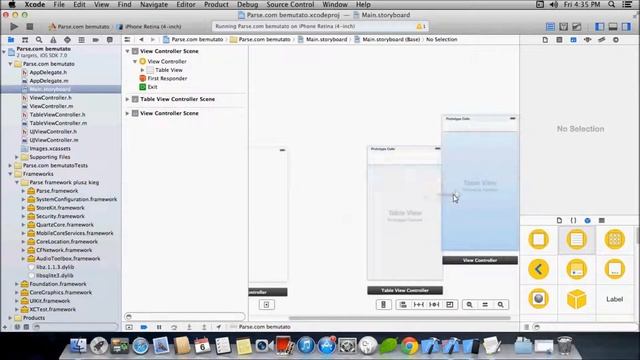Select Exit item in outline

tap(152, 87)
